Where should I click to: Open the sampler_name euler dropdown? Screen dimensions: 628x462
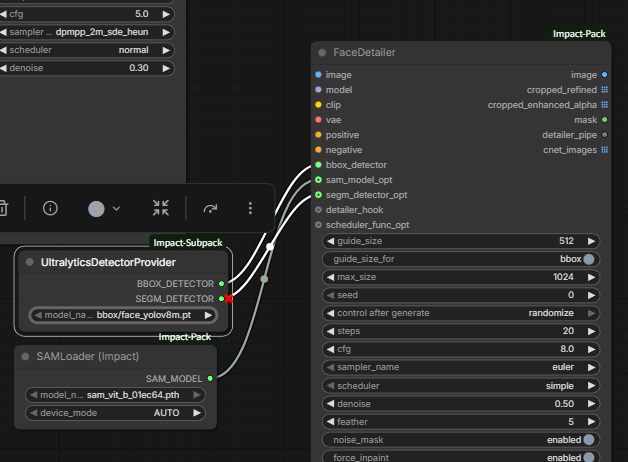click(460, 367)
